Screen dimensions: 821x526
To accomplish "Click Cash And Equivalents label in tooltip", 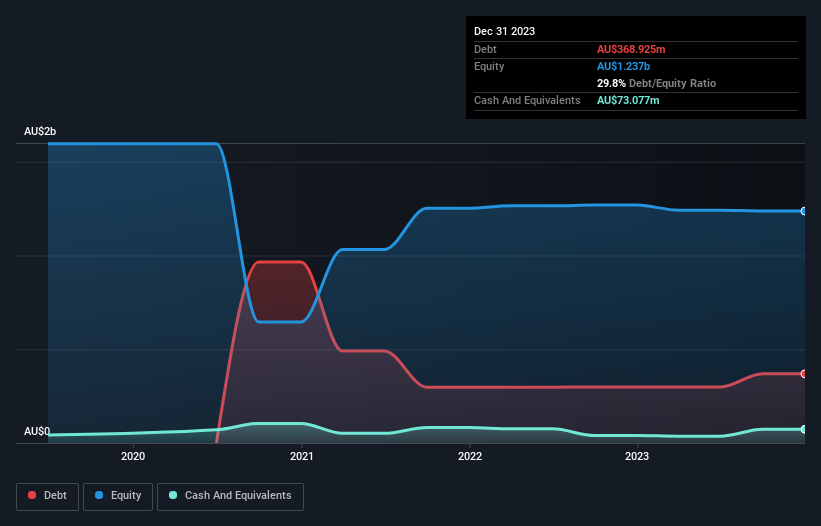I will tap(527, 100).
